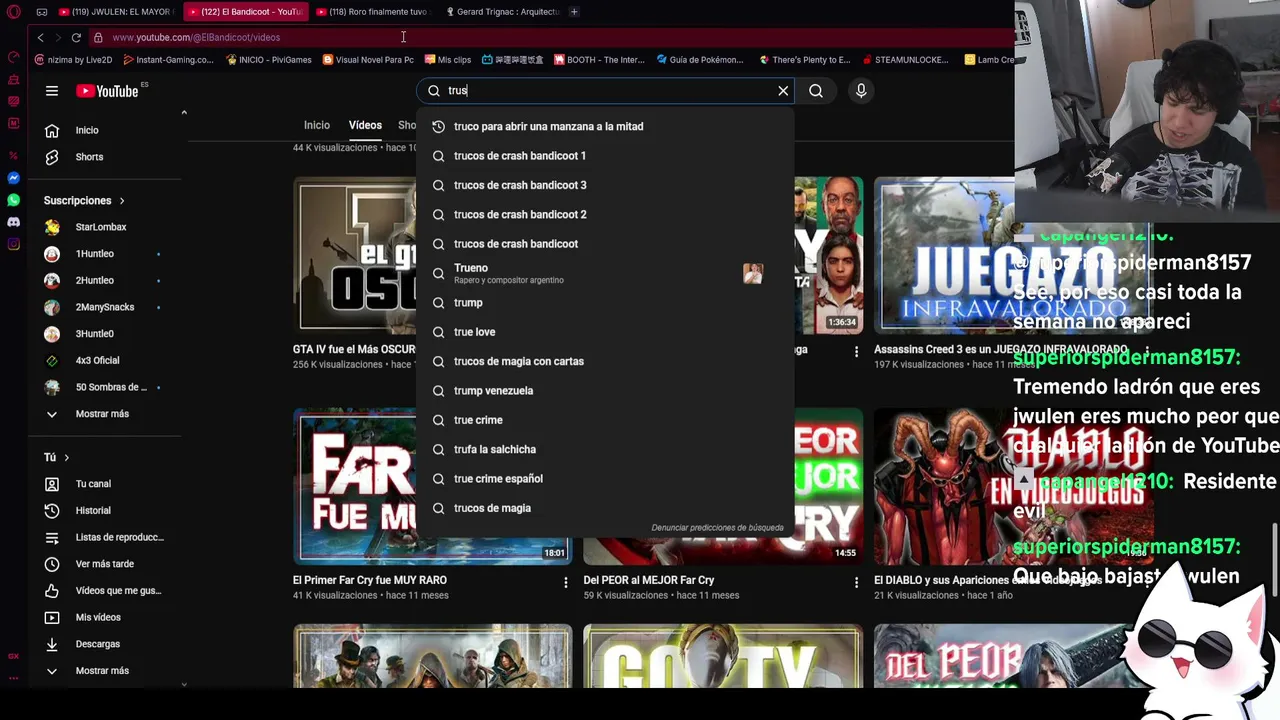
Task: Open options menu for El Primer Far Cry video
Action: (x=565, y=582)
